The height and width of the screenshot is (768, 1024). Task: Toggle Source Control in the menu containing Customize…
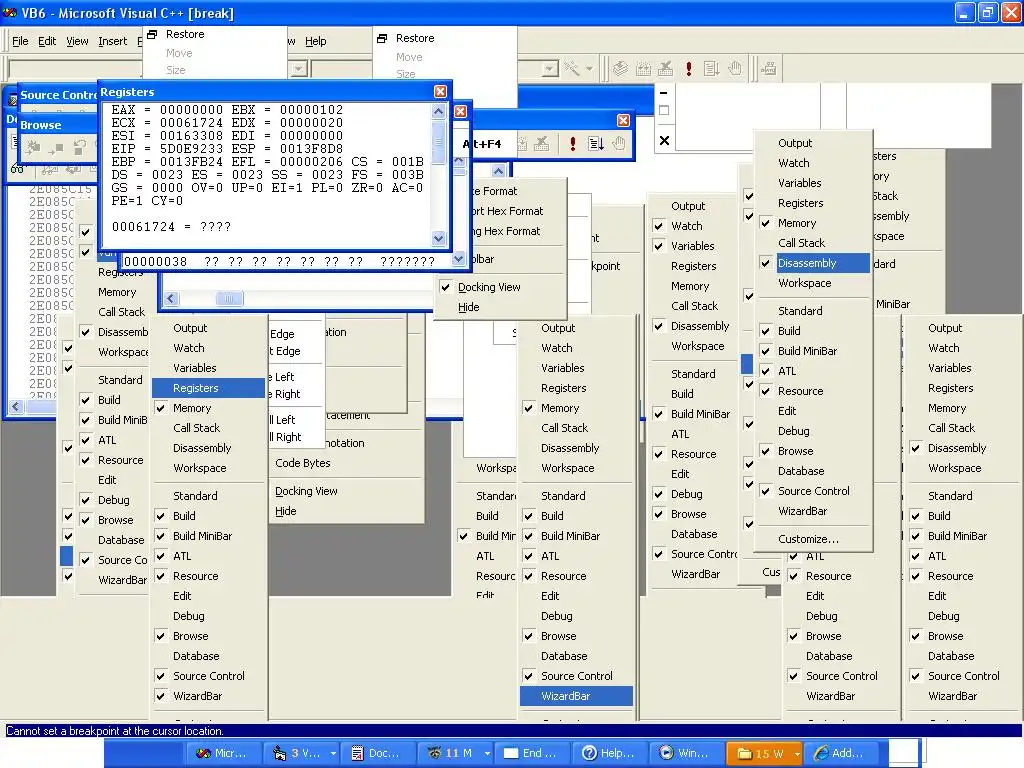point(813,491)
